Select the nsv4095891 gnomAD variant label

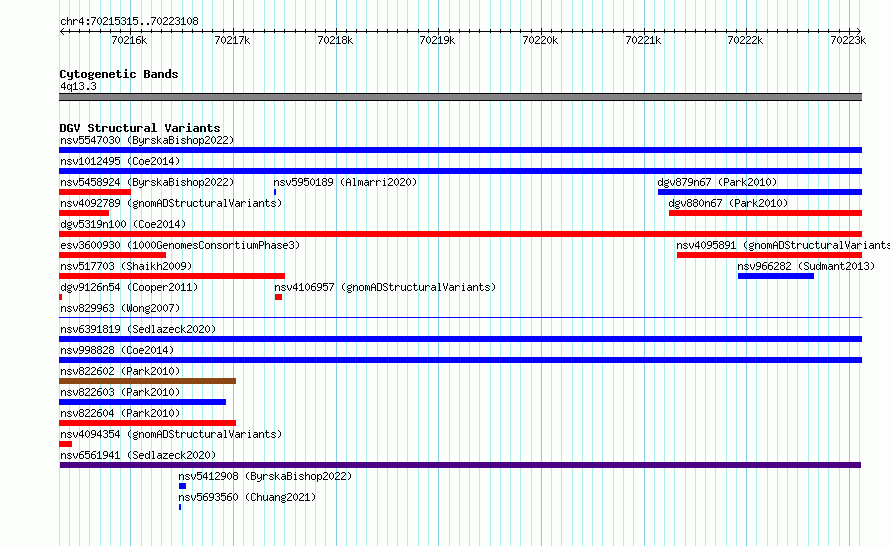[x=783, y=245]
